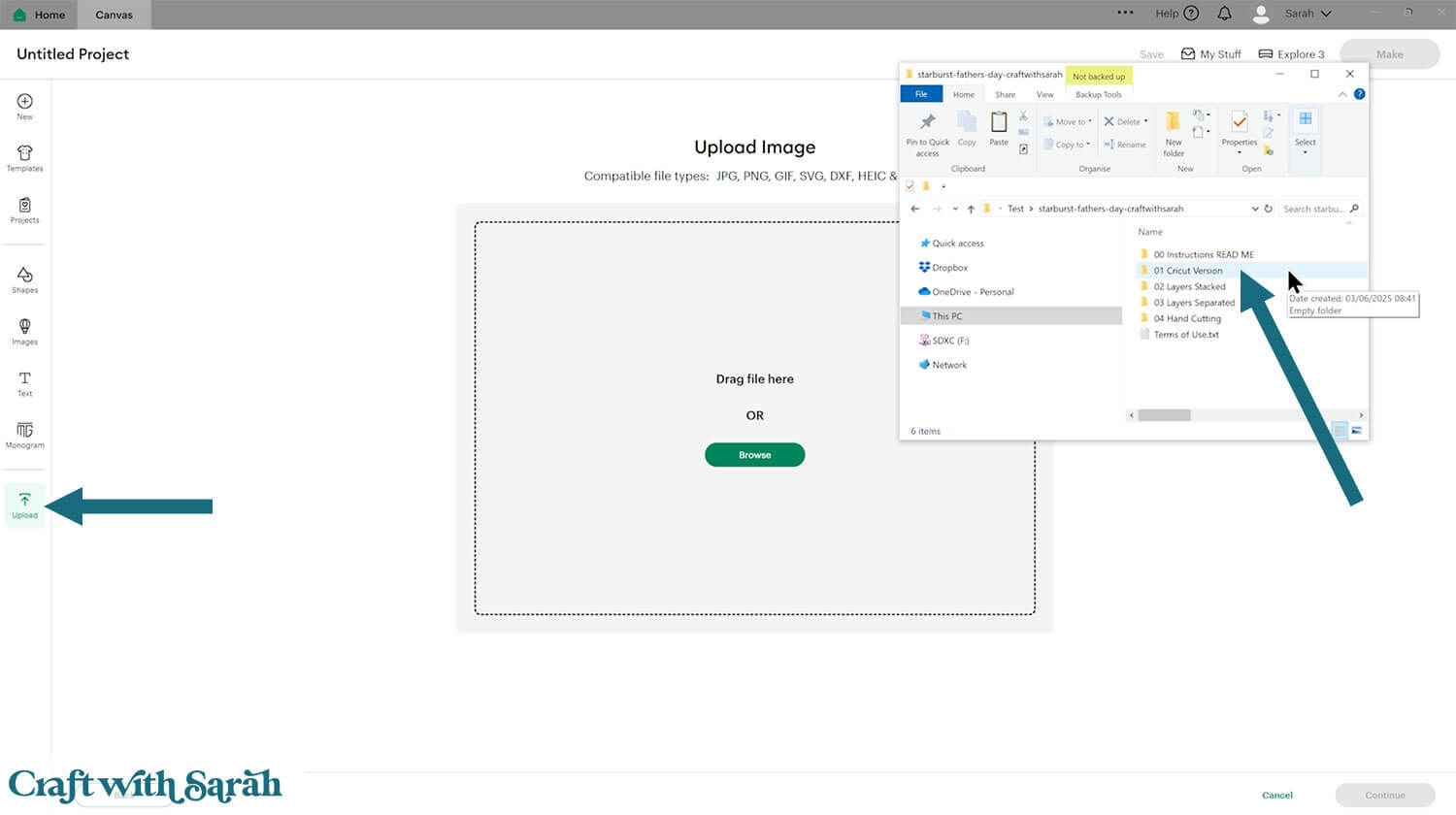
Task: Click New folder in Explorer ribbon
Action: tap(1174, 134)
